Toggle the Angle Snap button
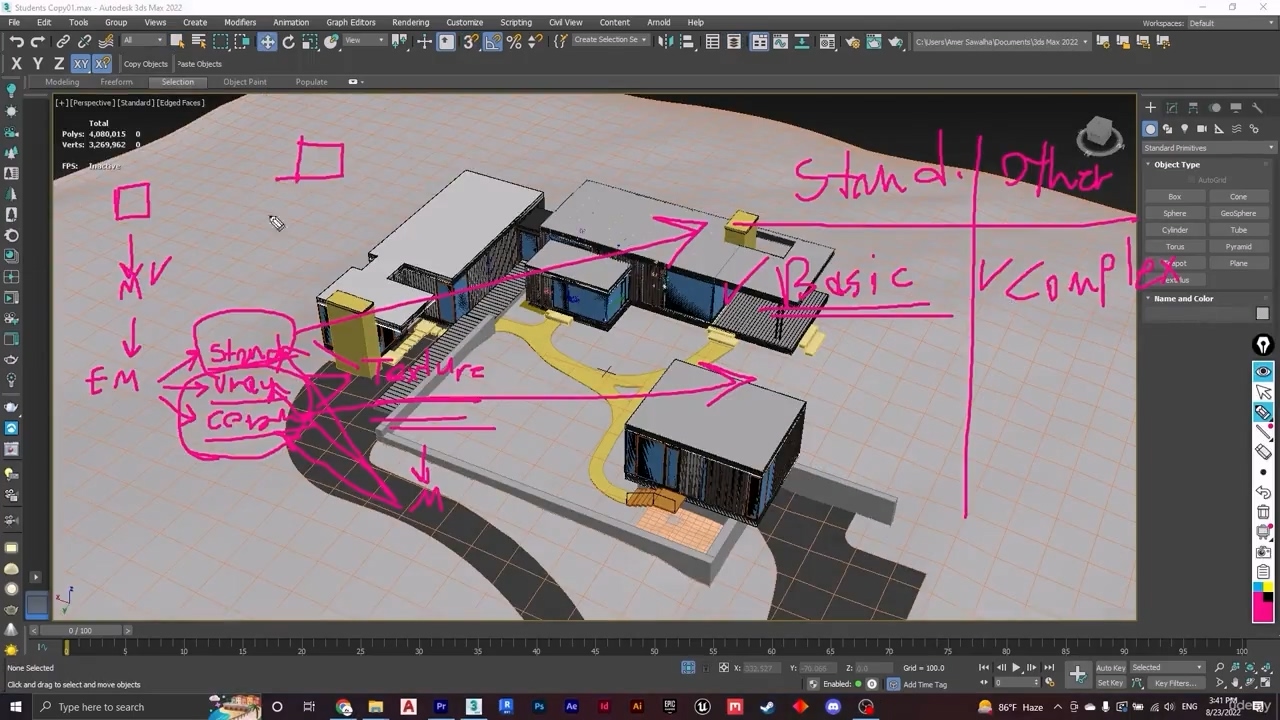This screenshot has height=720, width=1280. (x=493, y=41)
